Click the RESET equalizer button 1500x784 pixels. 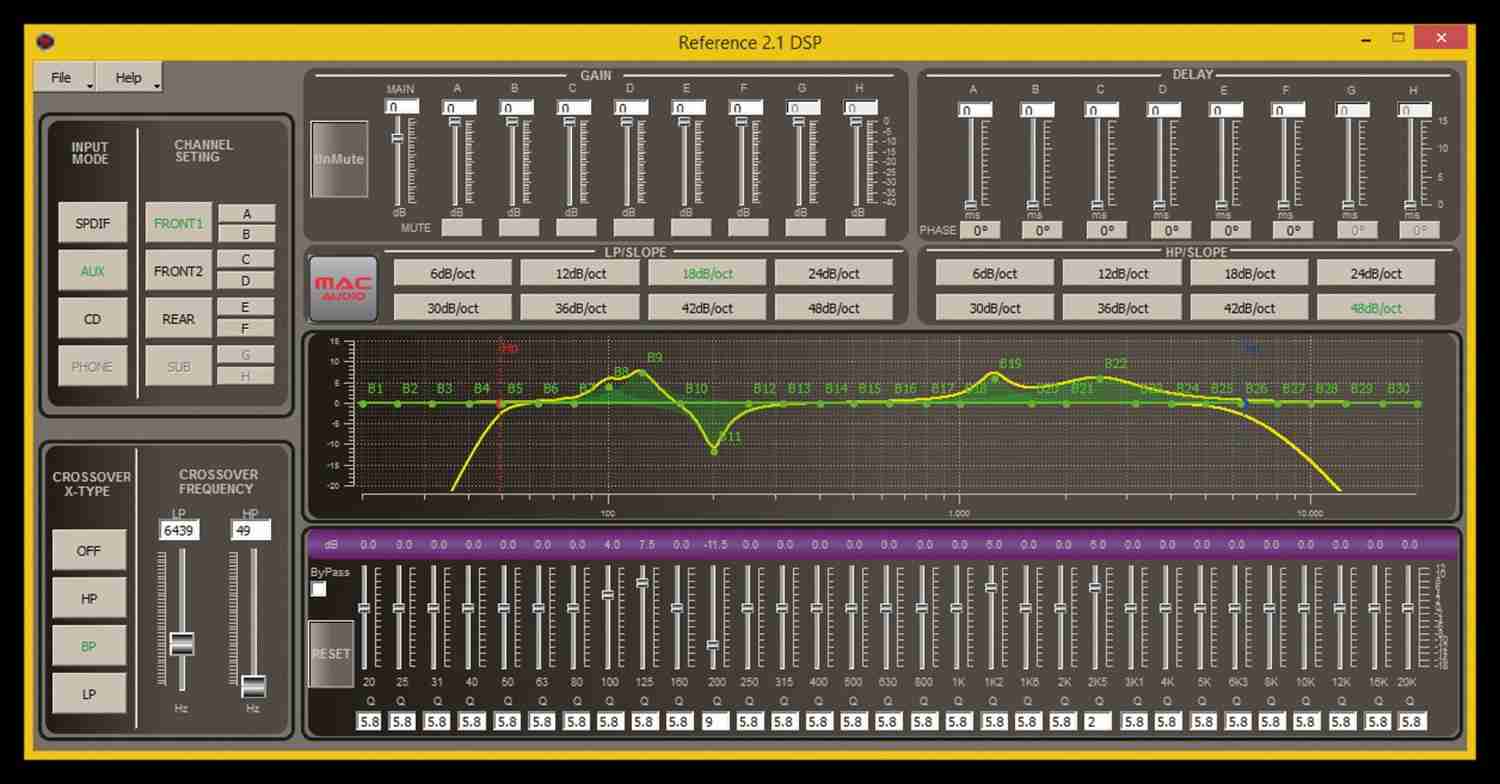point(331,654)
